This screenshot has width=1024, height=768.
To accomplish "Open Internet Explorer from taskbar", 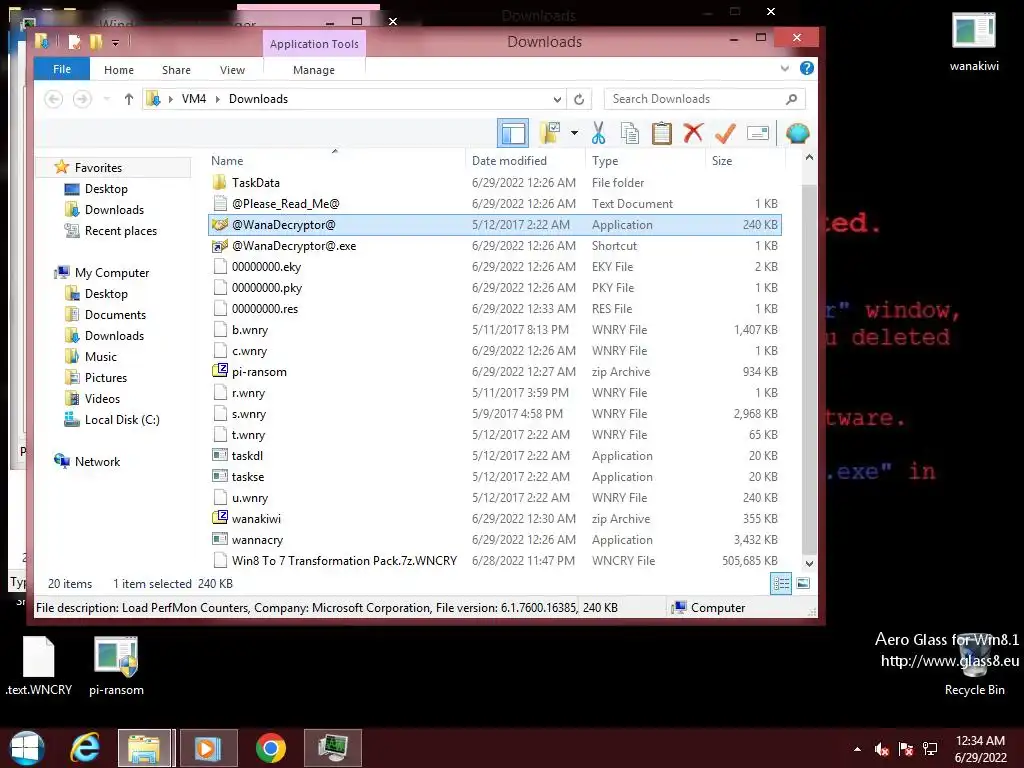I will (85, 748).
